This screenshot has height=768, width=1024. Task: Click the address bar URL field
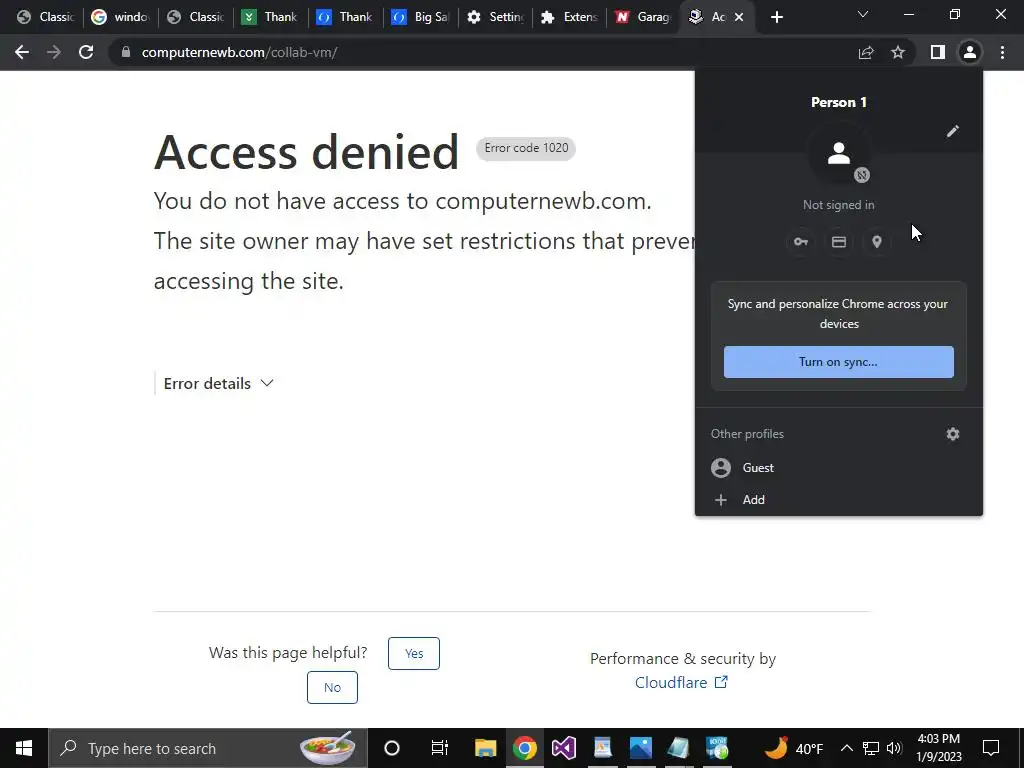[x=238, y=52]
